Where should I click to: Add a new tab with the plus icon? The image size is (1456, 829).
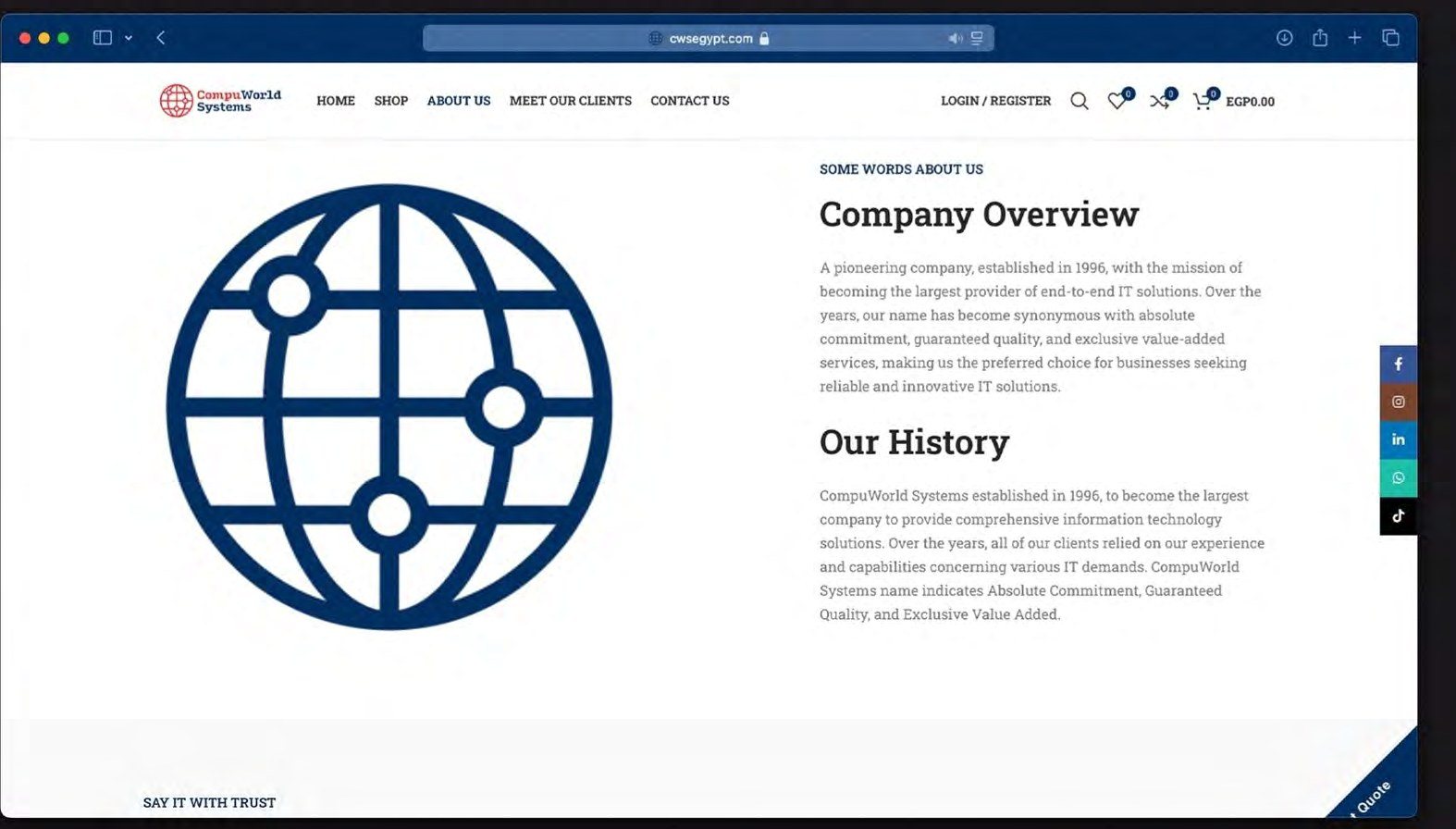click(x=1354, y=38)
